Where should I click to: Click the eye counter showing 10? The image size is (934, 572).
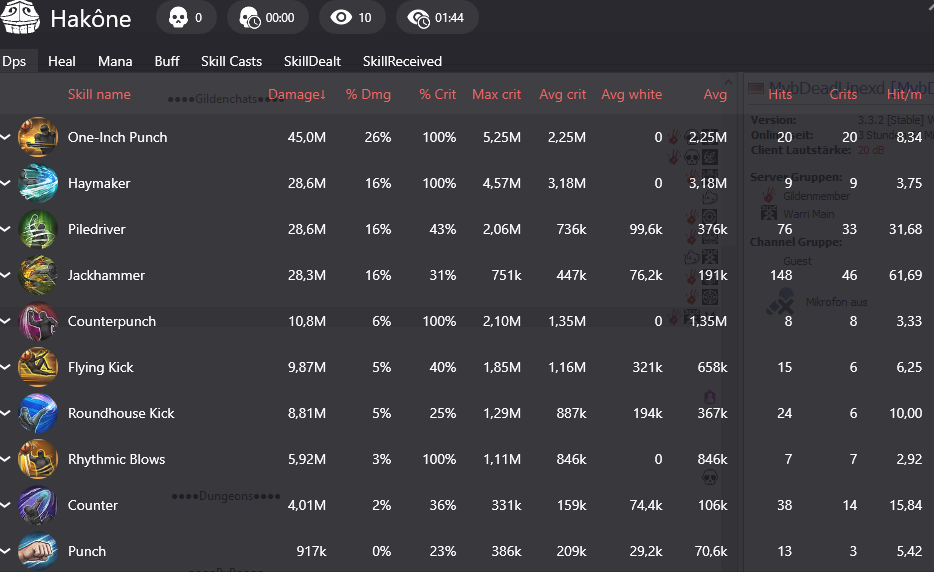pyautogui.click(x=352, y=18)
